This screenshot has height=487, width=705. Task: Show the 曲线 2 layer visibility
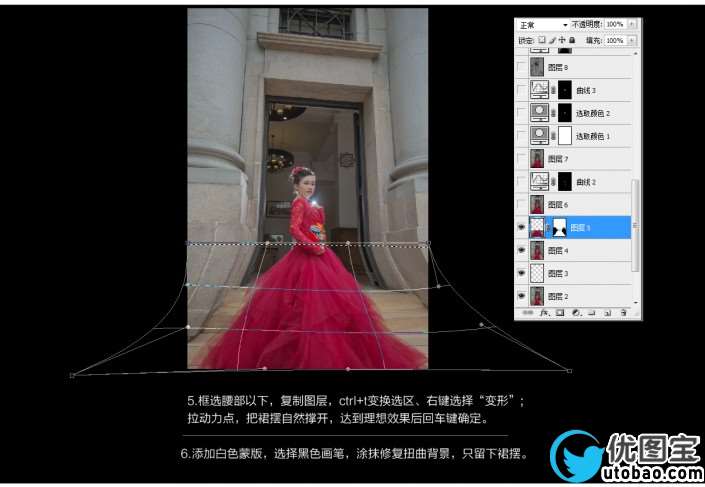(x=522, y=182)
